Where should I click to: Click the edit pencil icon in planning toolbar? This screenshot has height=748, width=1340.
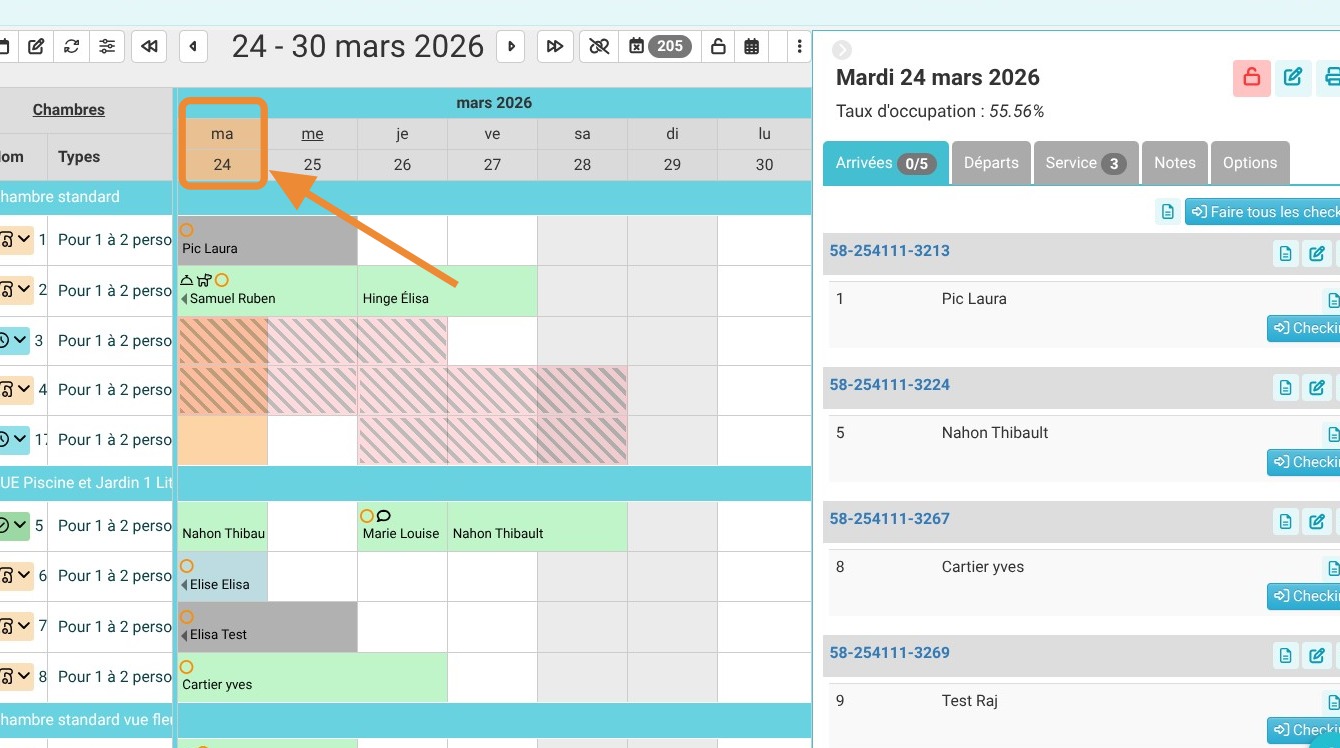pyautogui.click(x=36, y=46)
